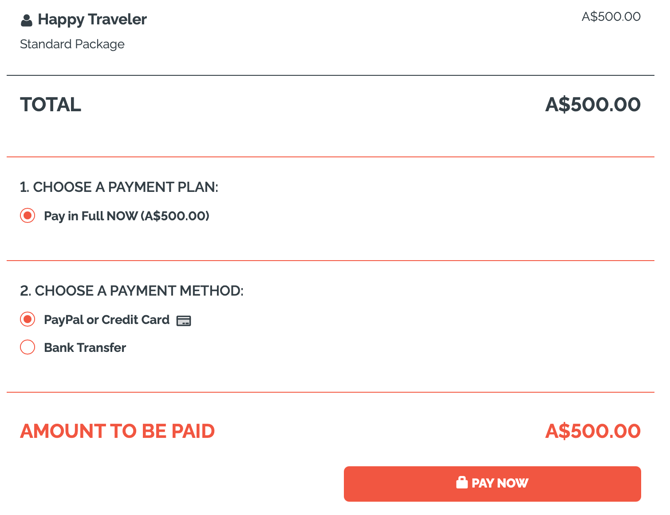This screenshot has height=515, width=670.
Task: Click the TOTAL label
Action: coord(51,105)
